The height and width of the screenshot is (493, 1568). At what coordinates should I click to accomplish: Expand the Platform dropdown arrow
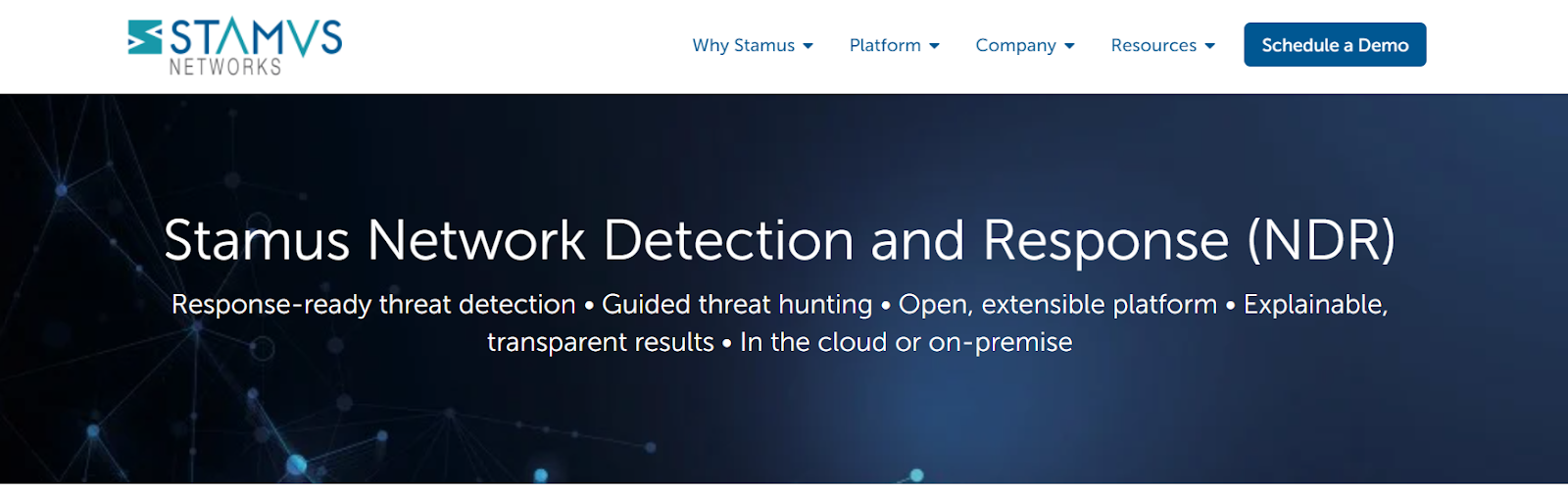point(934,46)
